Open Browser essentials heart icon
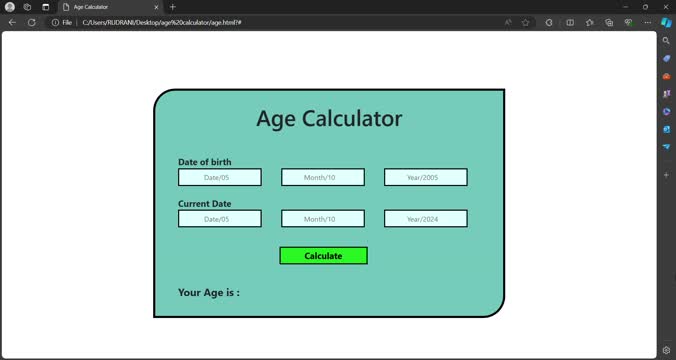676x360 pixels. pos(628,22)
